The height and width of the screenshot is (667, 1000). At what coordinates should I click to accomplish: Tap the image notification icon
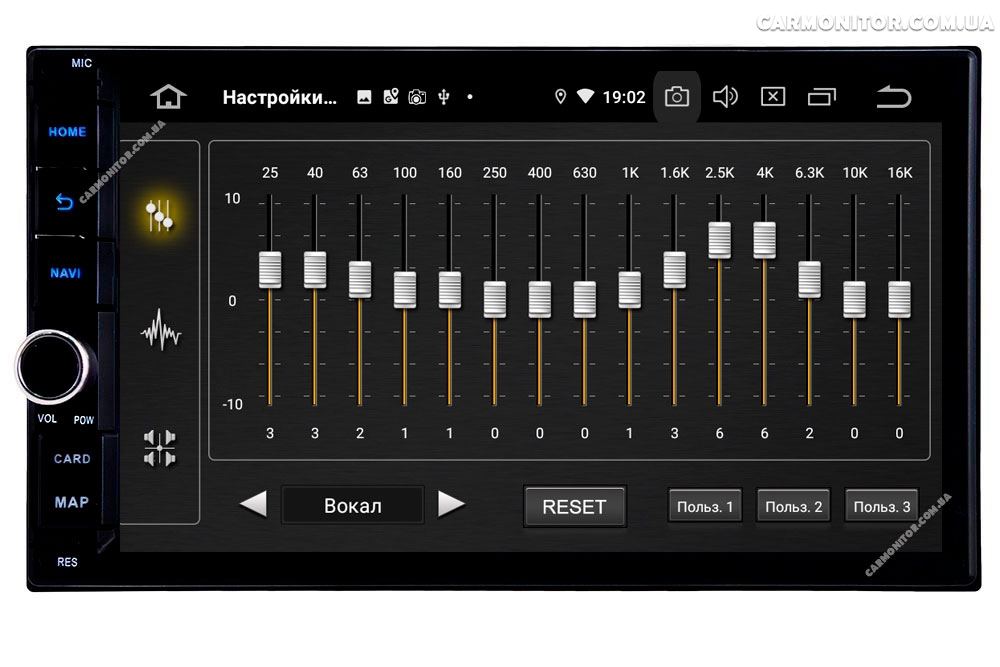[x=364, y=97]
